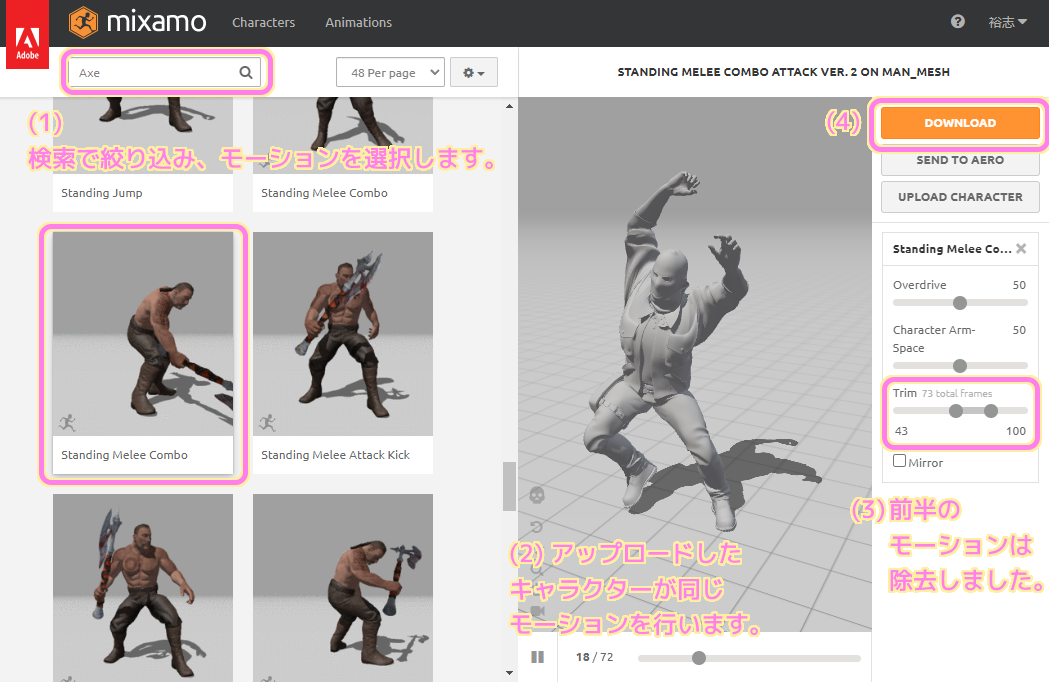Click the Mixamo running-man logo icon
The image size is (1049, 682).
(x=84, y=21)
